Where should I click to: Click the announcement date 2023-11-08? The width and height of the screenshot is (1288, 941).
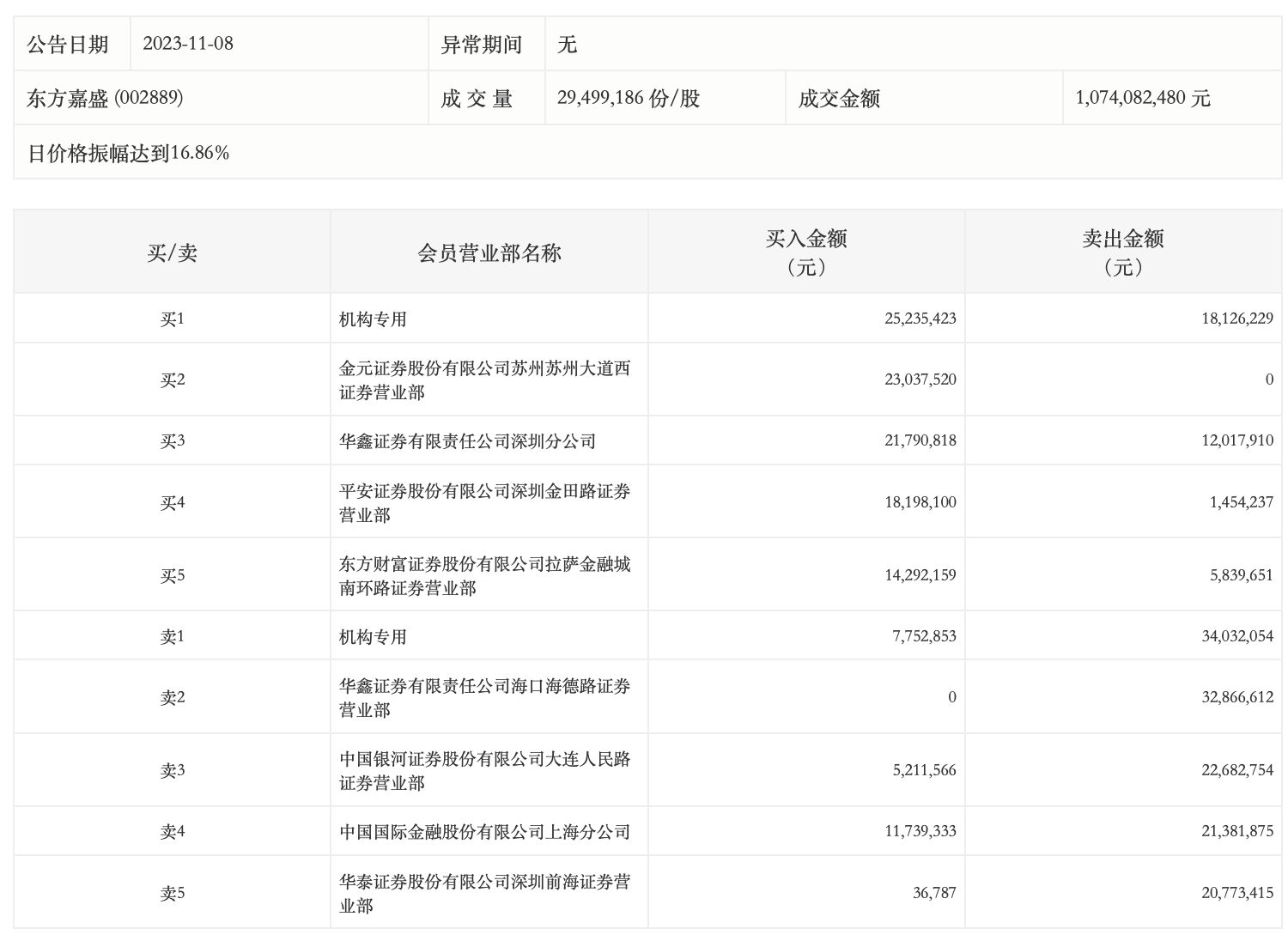(x=187, y=44)
